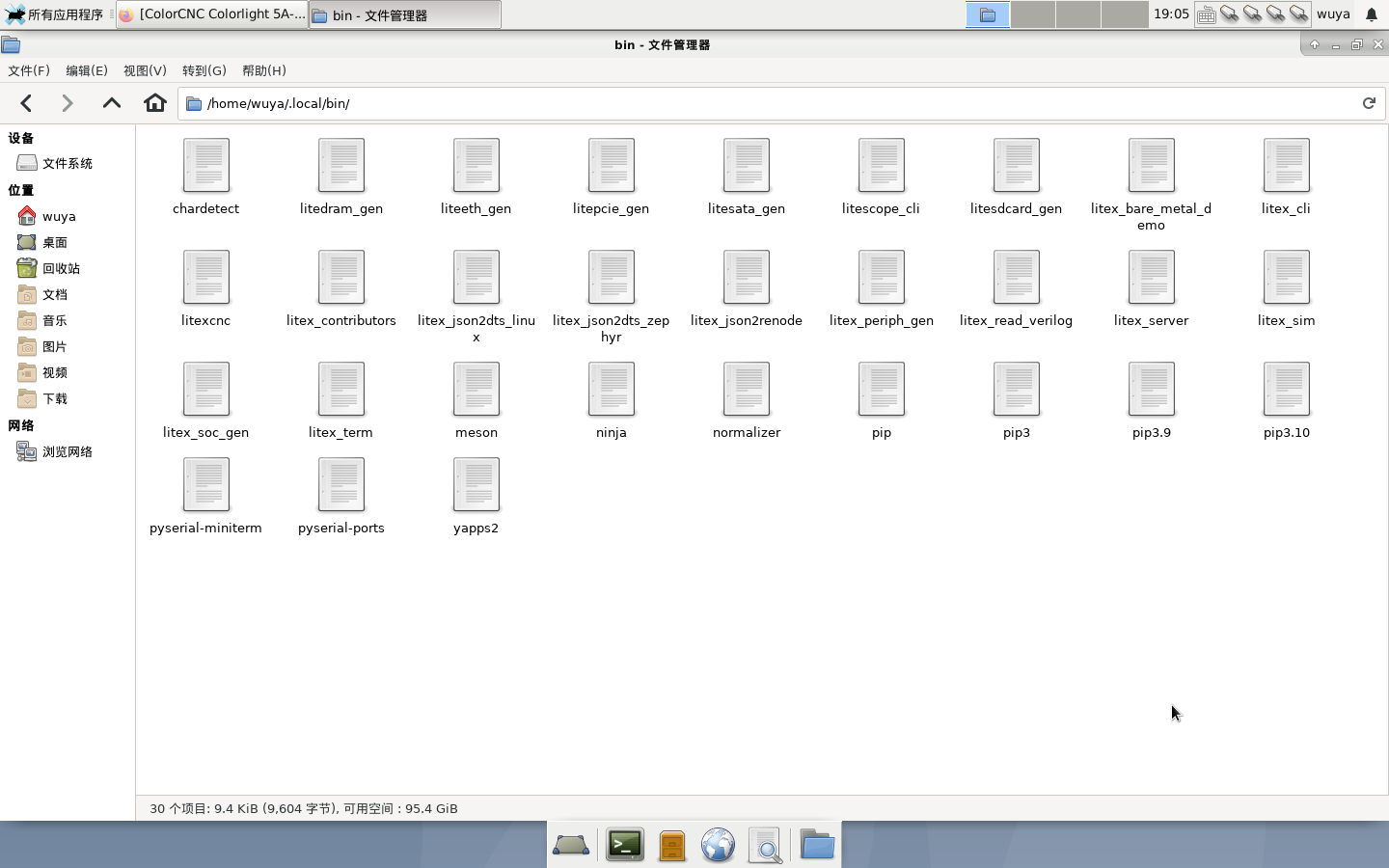This screenshot has width=1389, height=868.
Task: Select the litexcnc file icon
Action: tap(206, 277)
